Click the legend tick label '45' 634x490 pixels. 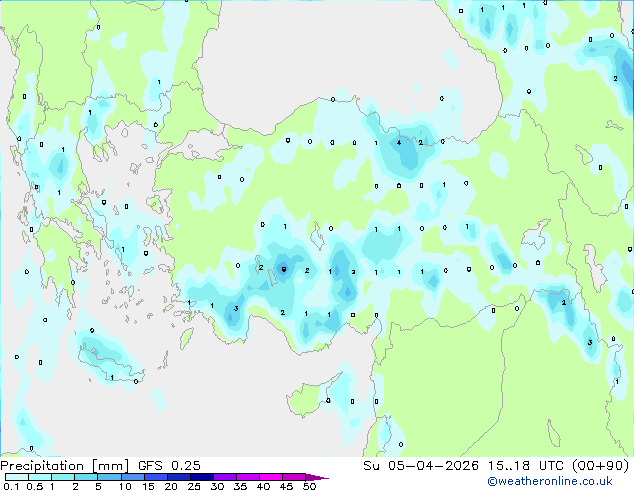pyautogui.click(x=286, y=486)
